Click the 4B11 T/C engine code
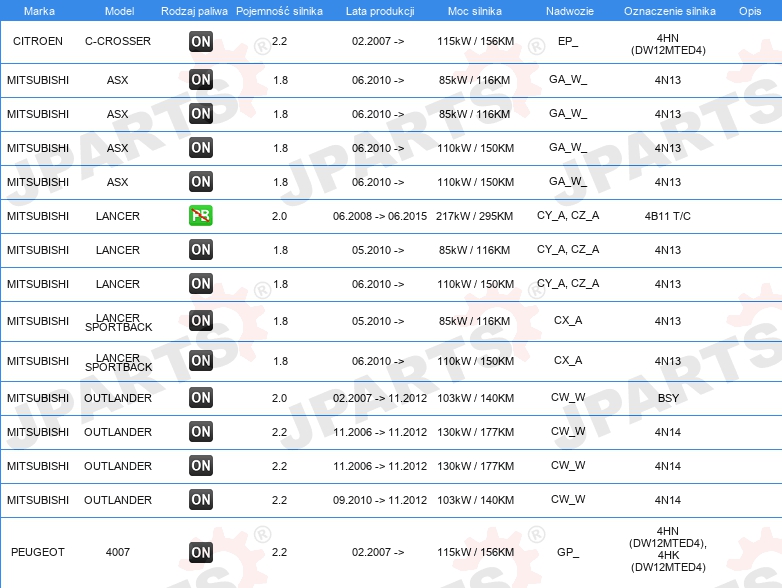 (668, 216)
